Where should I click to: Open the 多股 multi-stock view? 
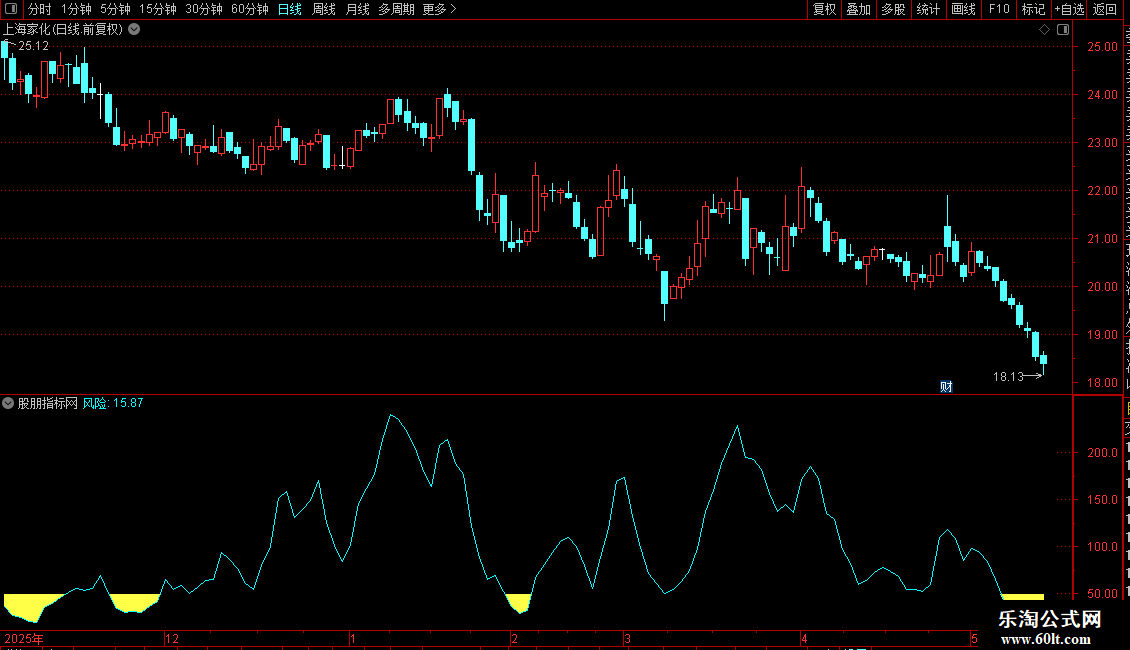click(x=894, y=9)
